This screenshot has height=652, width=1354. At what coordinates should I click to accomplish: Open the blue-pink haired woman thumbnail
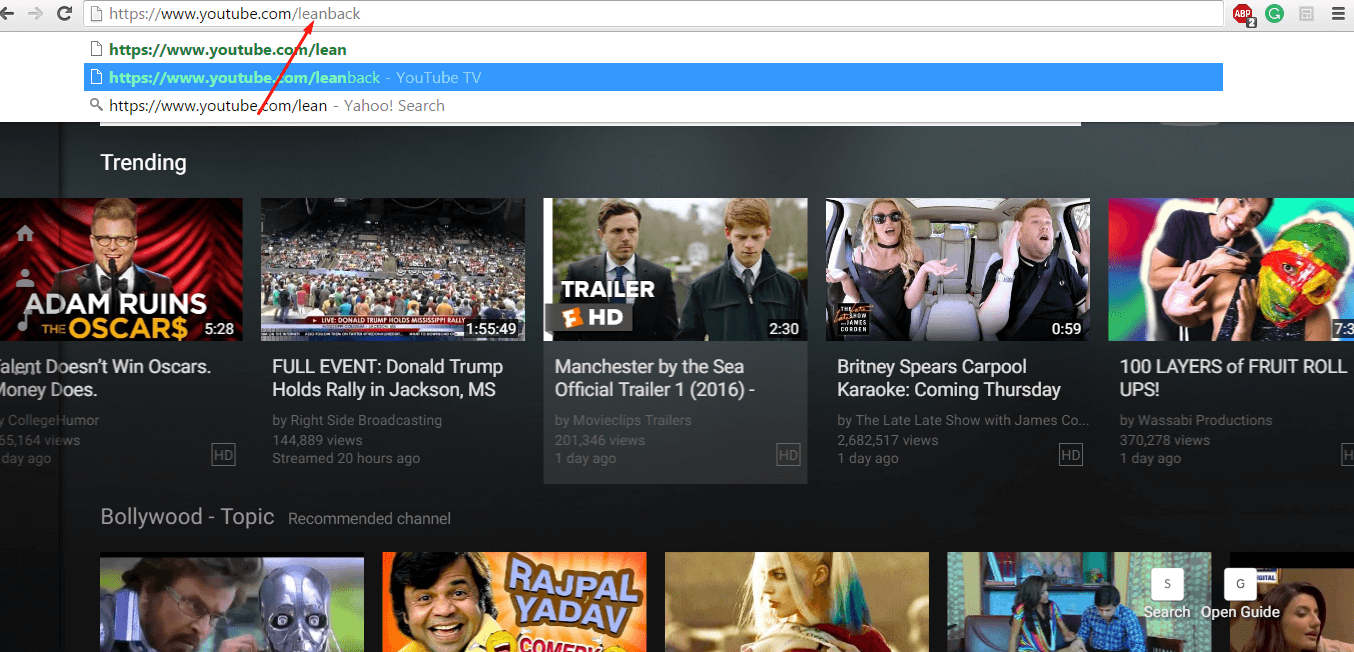tap(797, 602)
